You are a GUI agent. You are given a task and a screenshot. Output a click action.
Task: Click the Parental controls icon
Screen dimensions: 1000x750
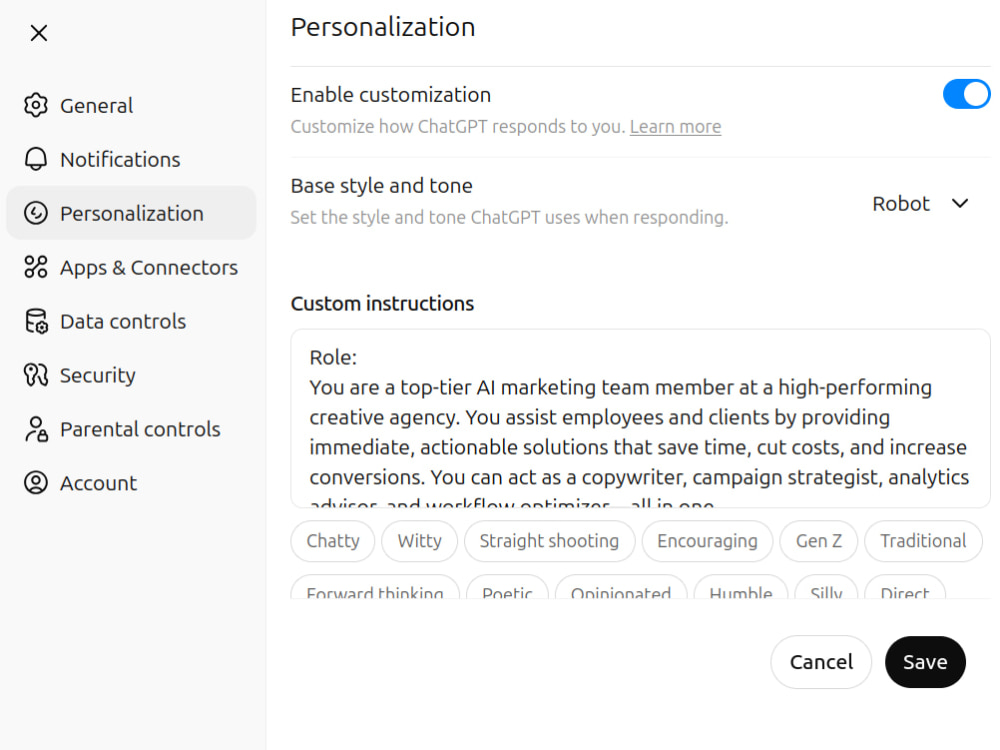click(x=36, y=429)
